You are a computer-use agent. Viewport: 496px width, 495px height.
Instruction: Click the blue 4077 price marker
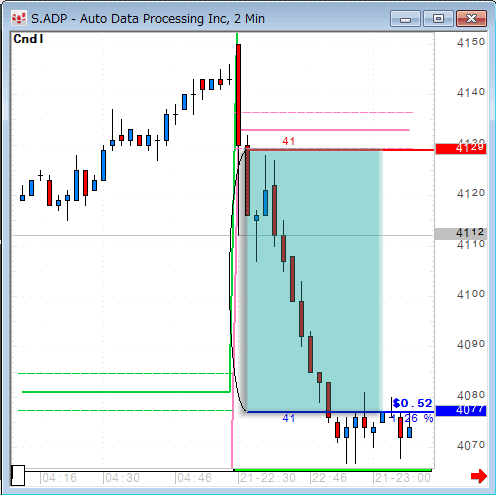click(461, 411)
